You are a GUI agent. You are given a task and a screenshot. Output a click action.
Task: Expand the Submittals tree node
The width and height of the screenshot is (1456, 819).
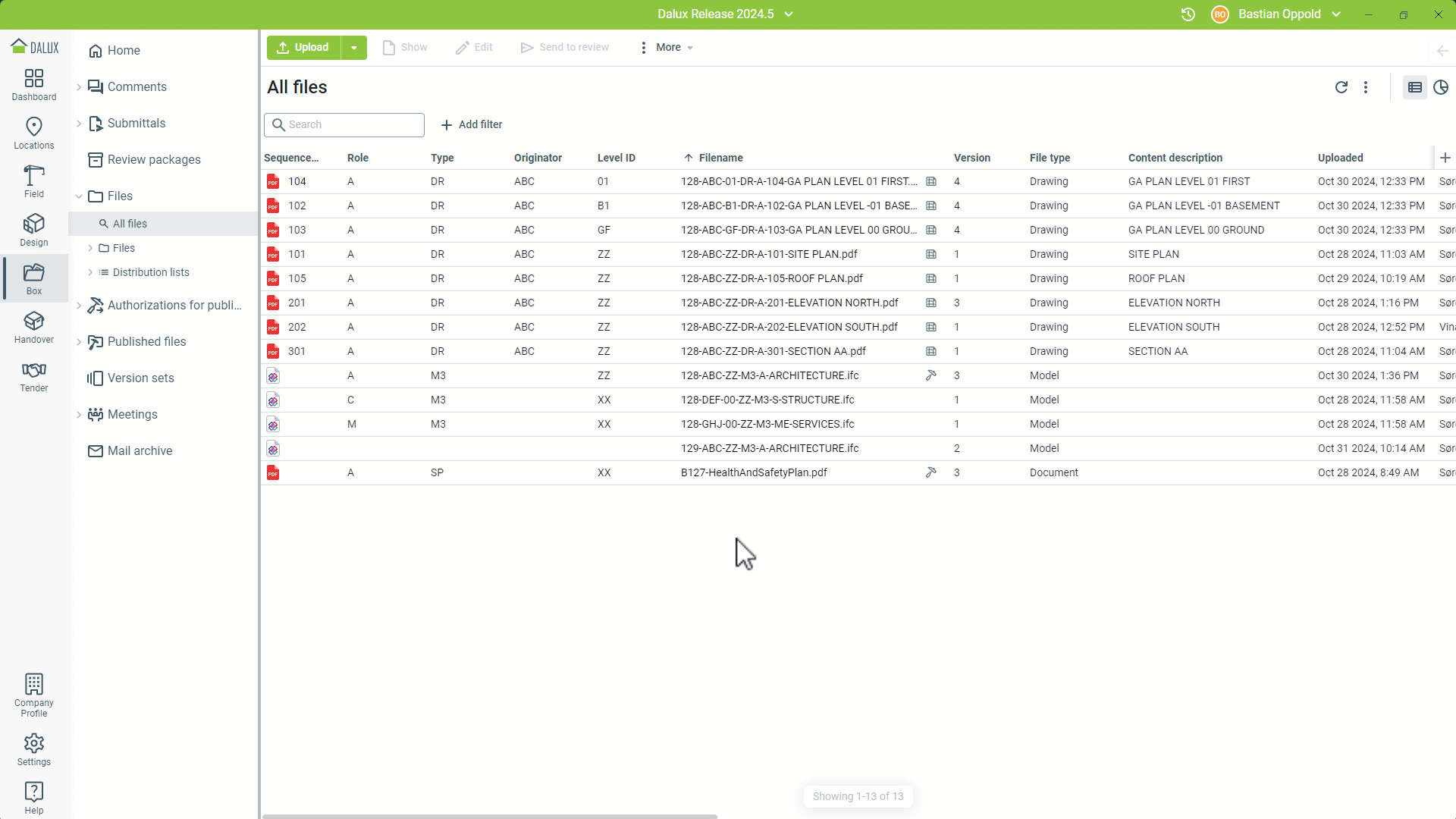tap(79, 123)
